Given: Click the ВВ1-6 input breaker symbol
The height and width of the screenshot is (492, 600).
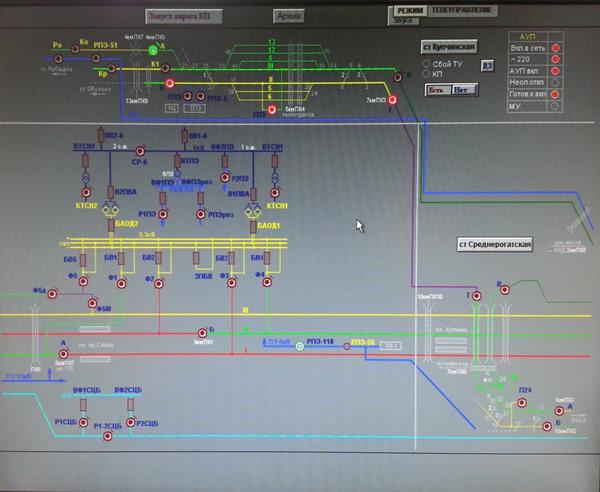Looking at the screenshot, I should [x=184, y=136].
